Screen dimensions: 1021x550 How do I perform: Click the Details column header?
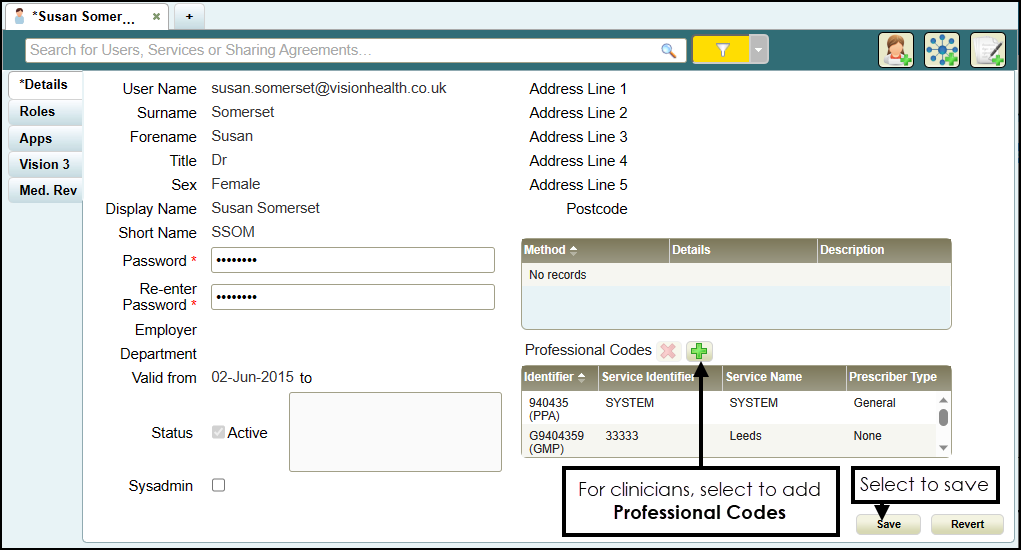point(743,250)
